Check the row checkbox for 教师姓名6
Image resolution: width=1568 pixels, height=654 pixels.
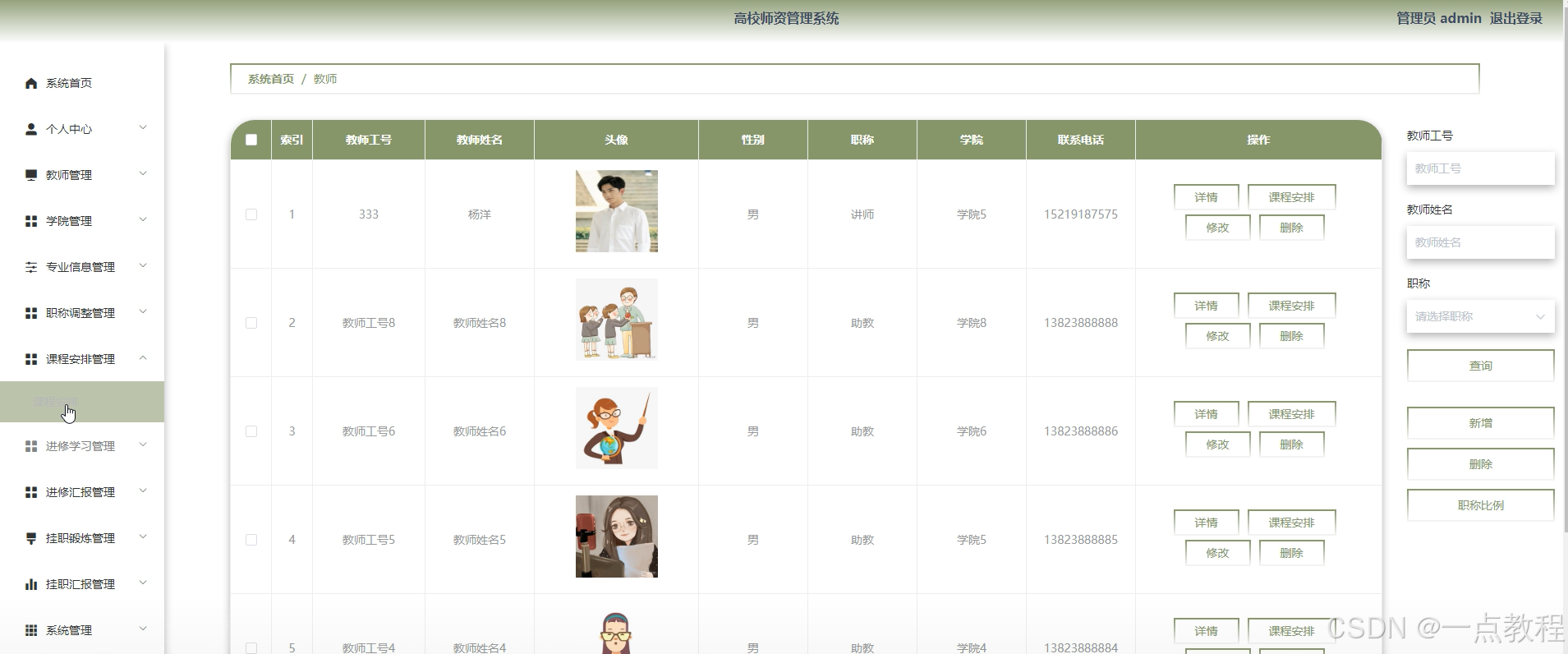251,431
